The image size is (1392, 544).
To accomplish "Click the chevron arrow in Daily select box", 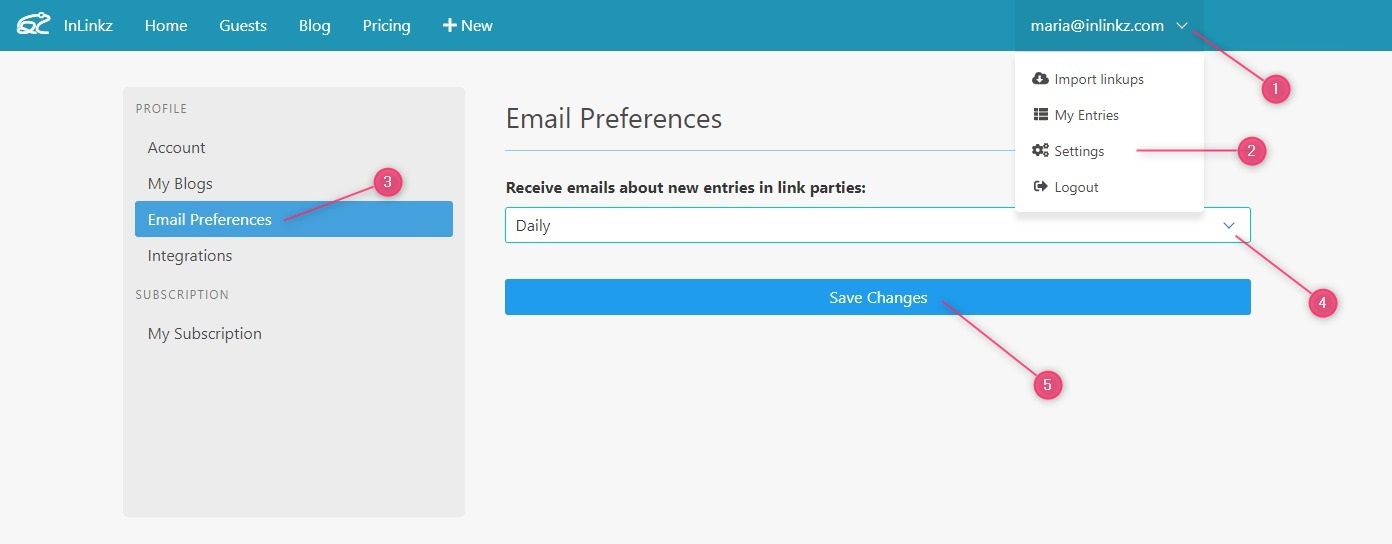I will coord(1229,226).
